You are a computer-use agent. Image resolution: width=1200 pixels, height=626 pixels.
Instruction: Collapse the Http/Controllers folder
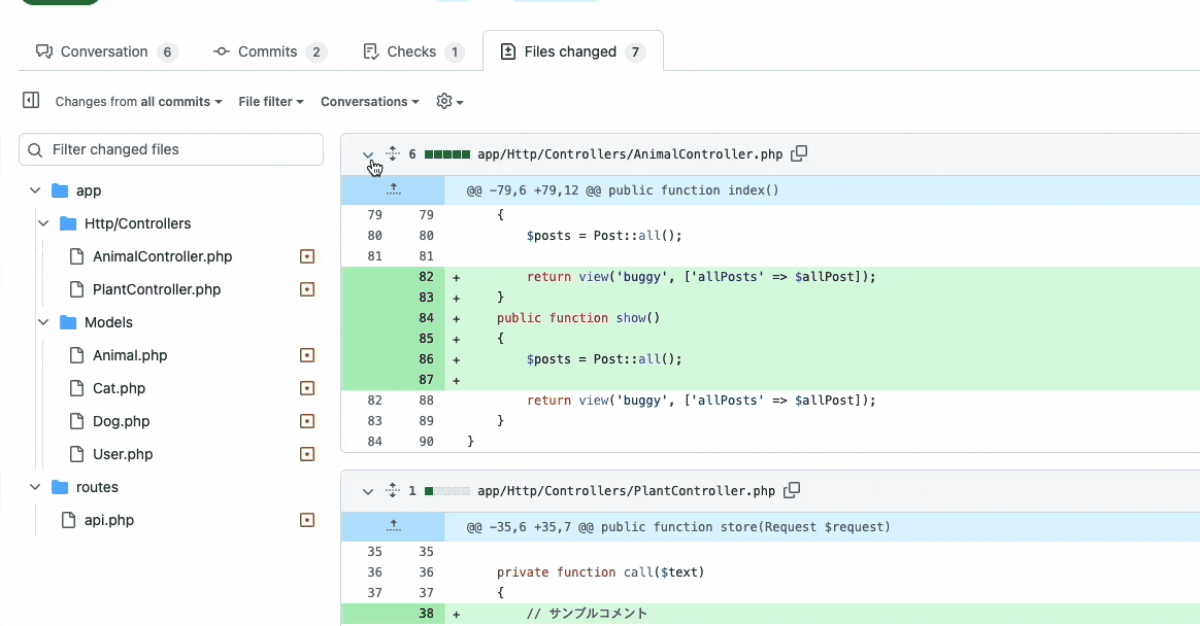[43, 224]
